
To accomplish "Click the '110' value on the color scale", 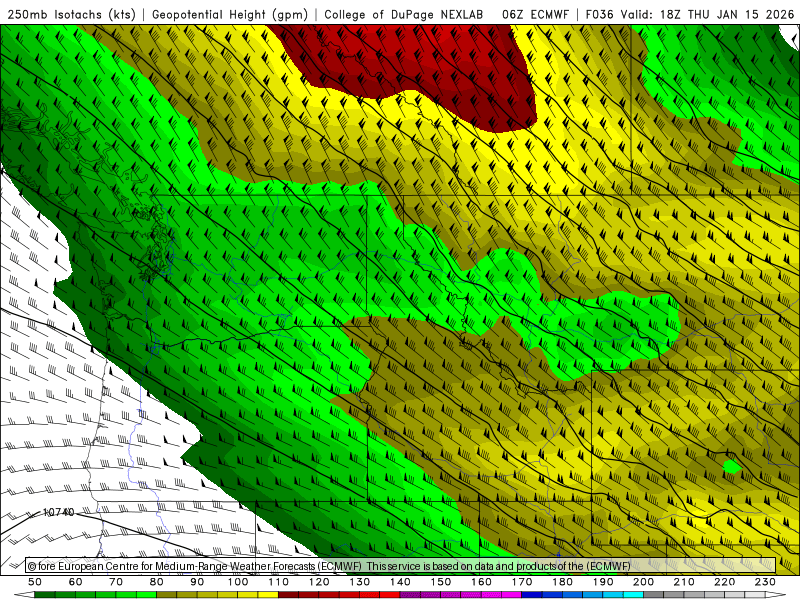I will pos(279,582).
